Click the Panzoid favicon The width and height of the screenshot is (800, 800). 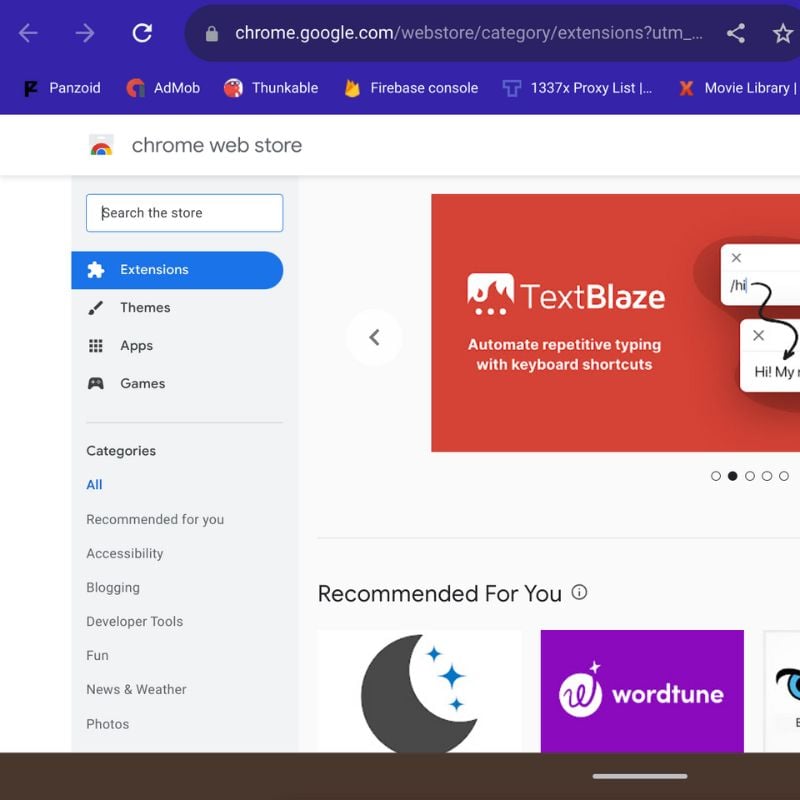(x=31, y=88)
